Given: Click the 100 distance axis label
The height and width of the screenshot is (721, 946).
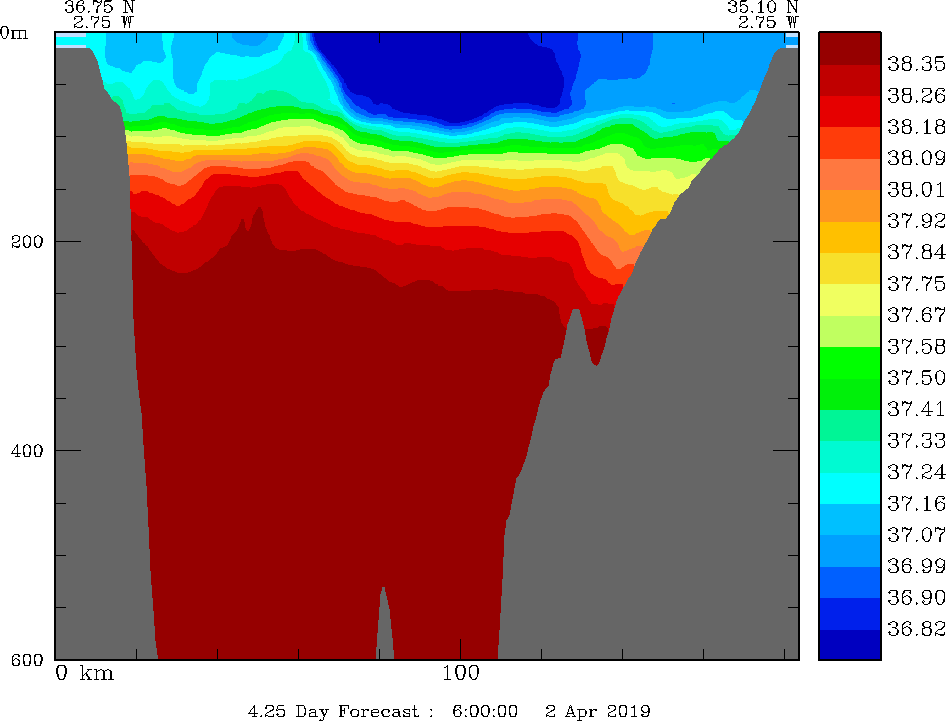Looking at the screenshot, I should (461, 673).
